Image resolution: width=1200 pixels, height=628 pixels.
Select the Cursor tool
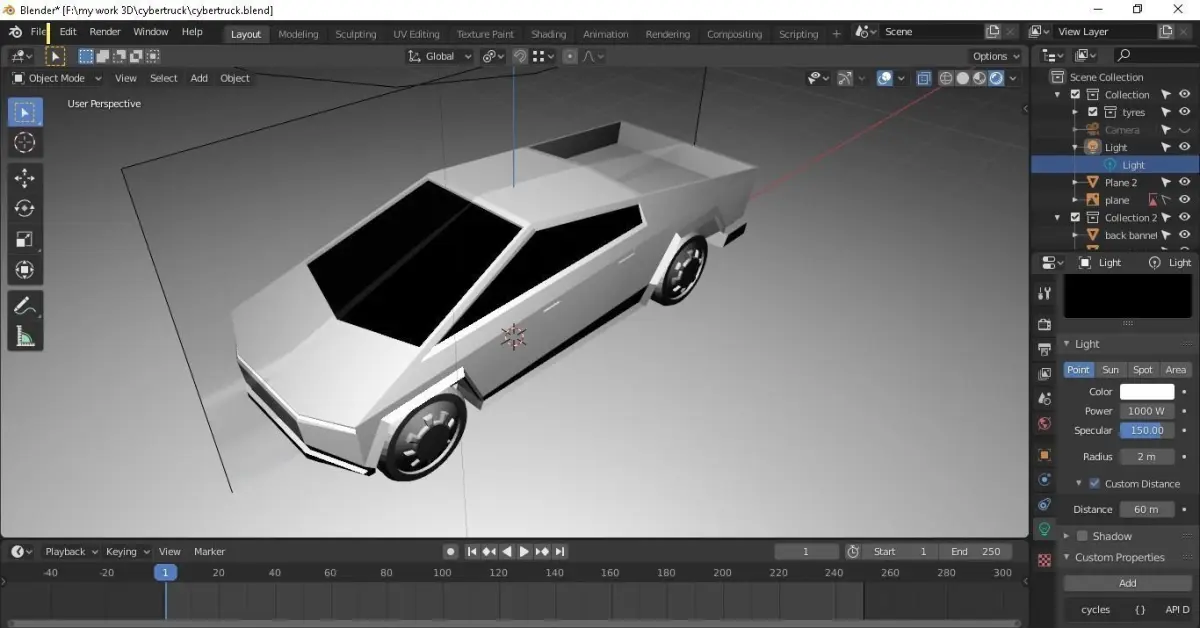[x=25, y=143]
